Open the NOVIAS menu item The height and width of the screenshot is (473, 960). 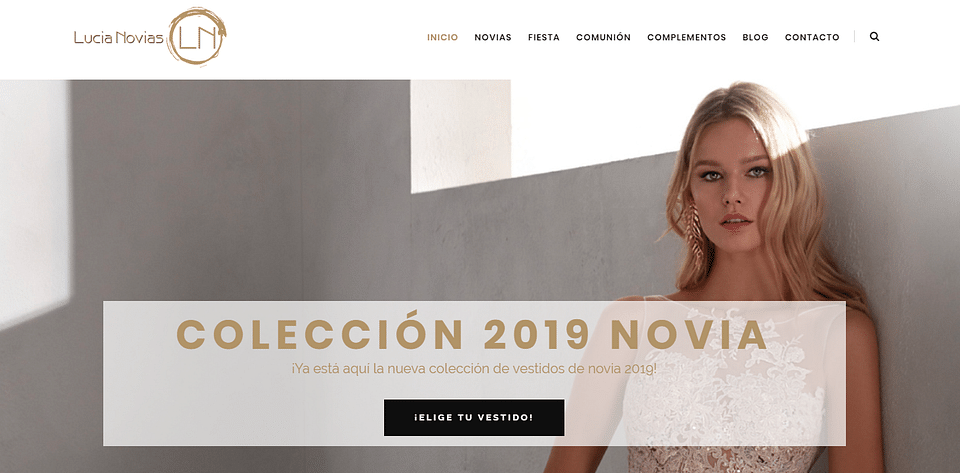pos(493,37)
